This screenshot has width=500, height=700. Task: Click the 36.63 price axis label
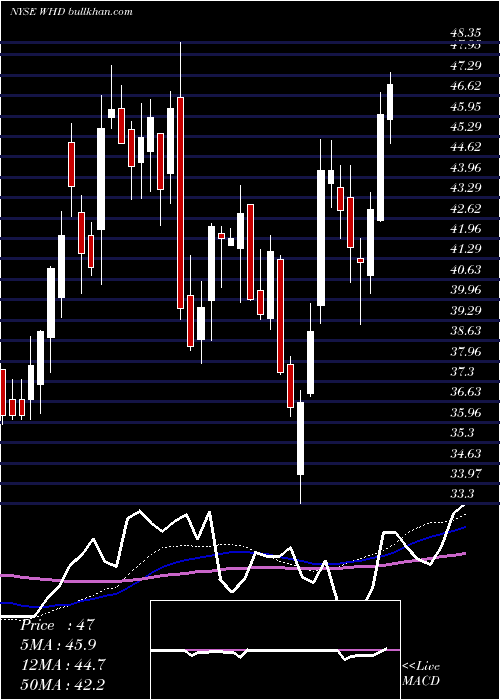click(x=465, y=392)
